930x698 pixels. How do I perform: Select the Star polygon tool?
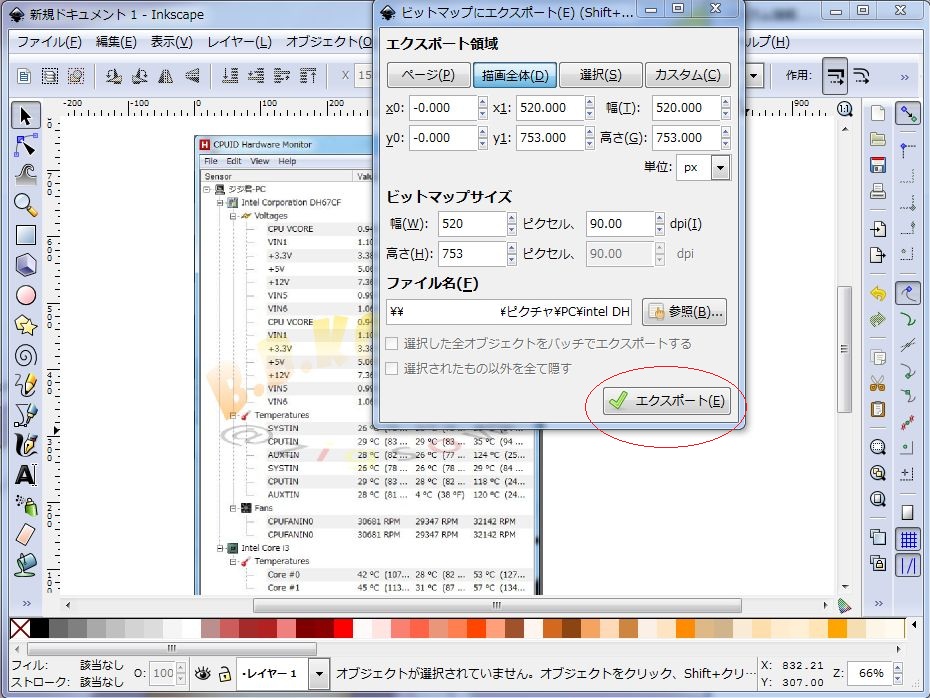pyautogui.click(x=26, y=325)
